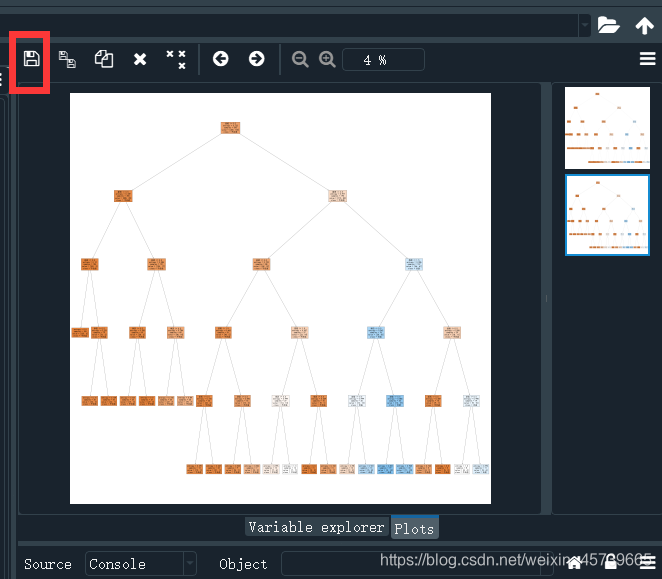662x579 pixels.
Task: Click the zoom percentage field showing 4 %
Action: tap(383, 60)
